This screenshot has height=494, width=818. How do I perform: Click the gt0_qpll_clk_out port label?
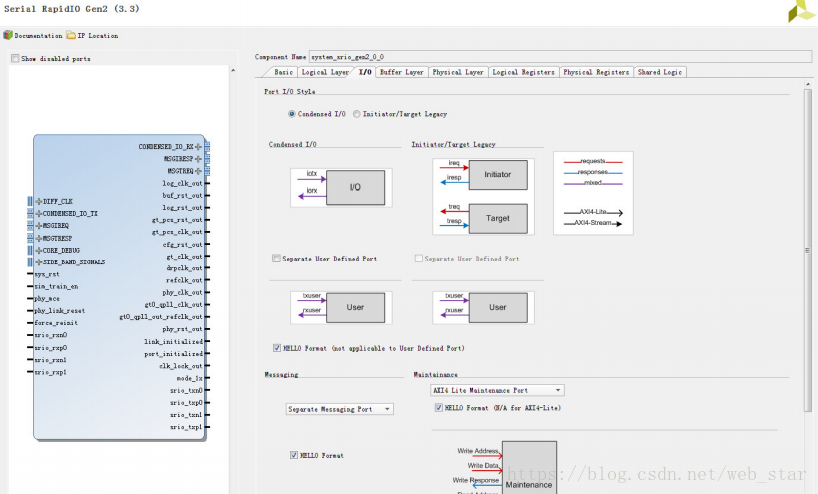pos(173,305)
